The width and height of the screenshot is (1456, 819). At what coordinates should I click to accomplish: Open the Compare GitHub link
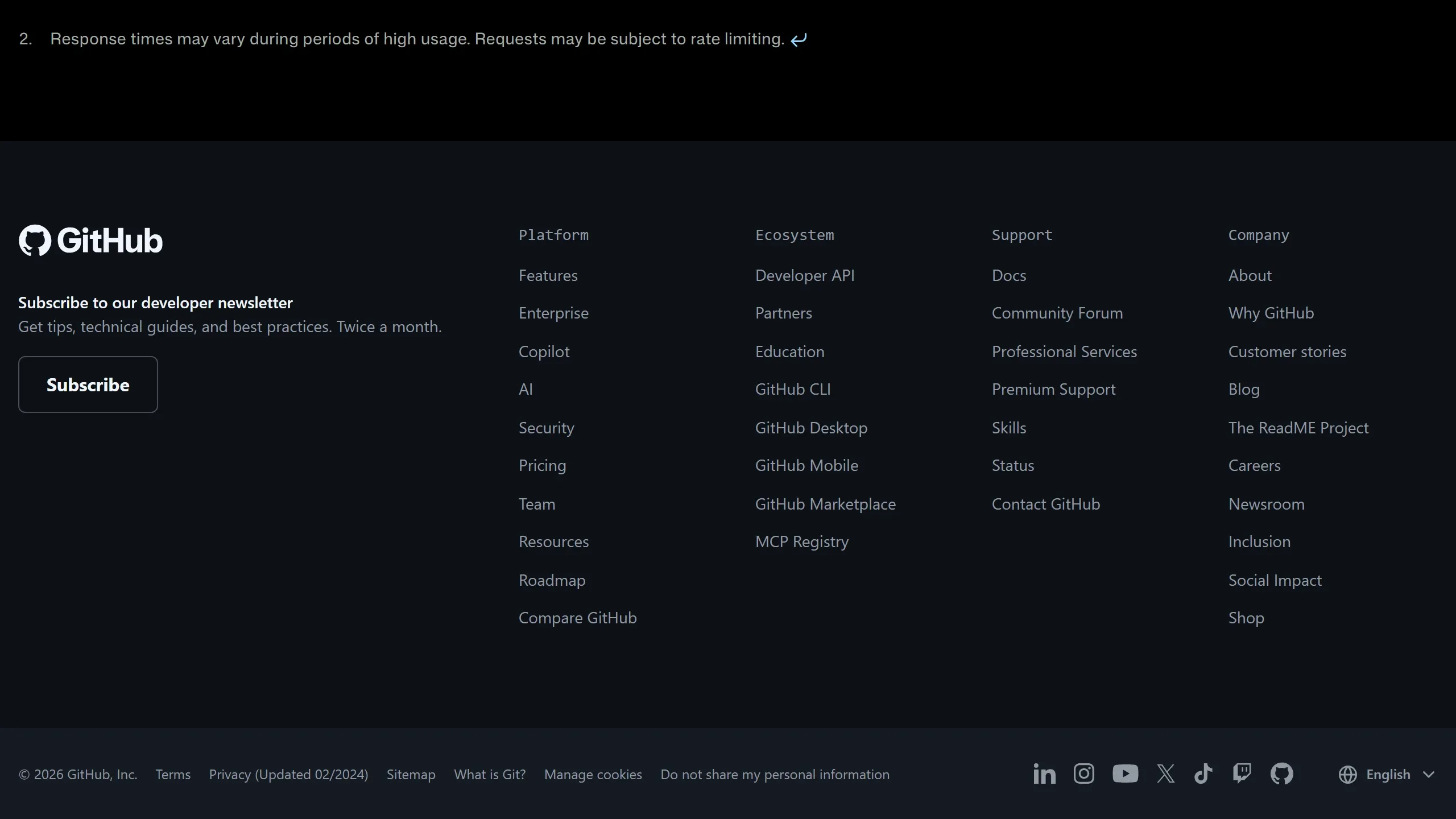click(x=577, y=618)
